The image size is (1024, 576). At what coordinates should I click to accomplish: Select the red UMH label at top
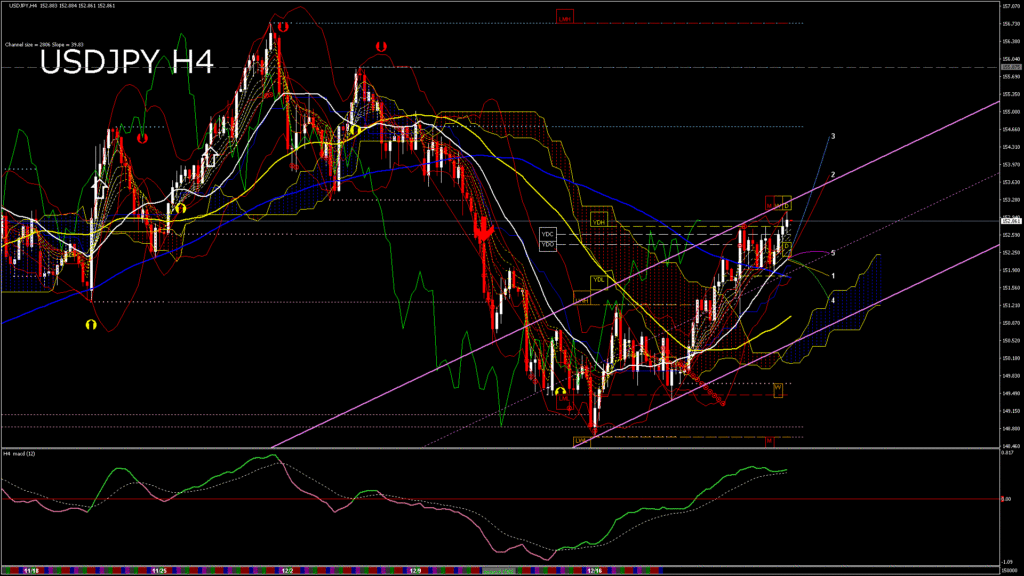pyautogui.click(x=565, y=17)
